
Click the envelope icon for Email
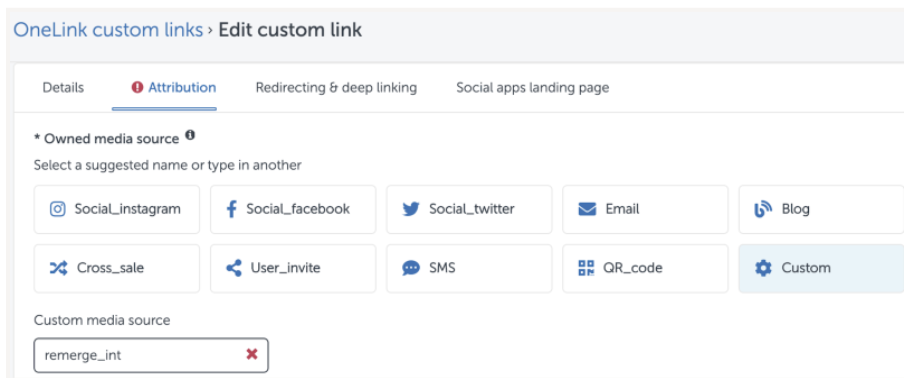coord(587,209)
